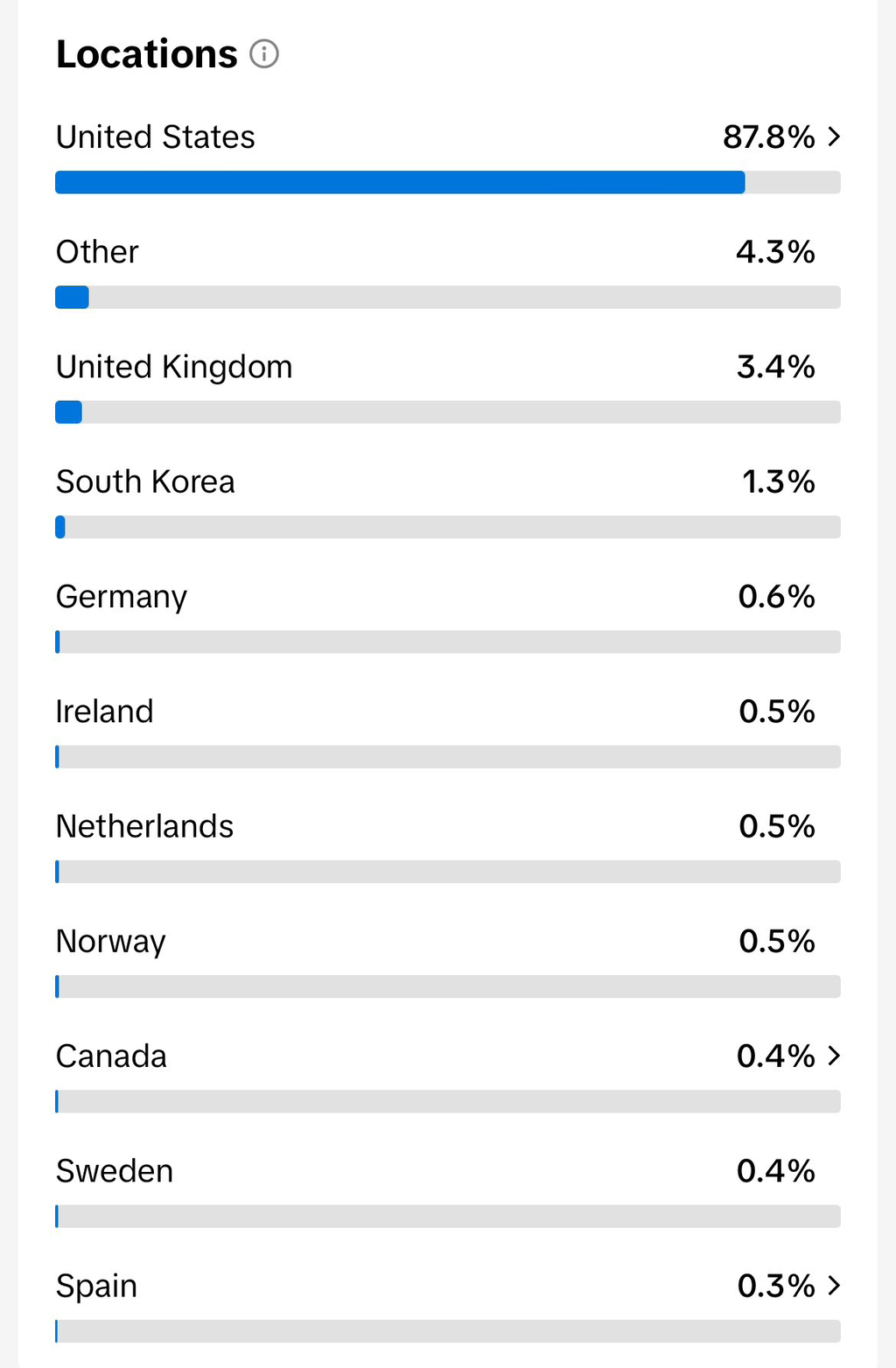Image resolution: width=896 pixels, height=1368 pixels.
Task: Click the Netherlands row label
Action: tap(144, 826)
